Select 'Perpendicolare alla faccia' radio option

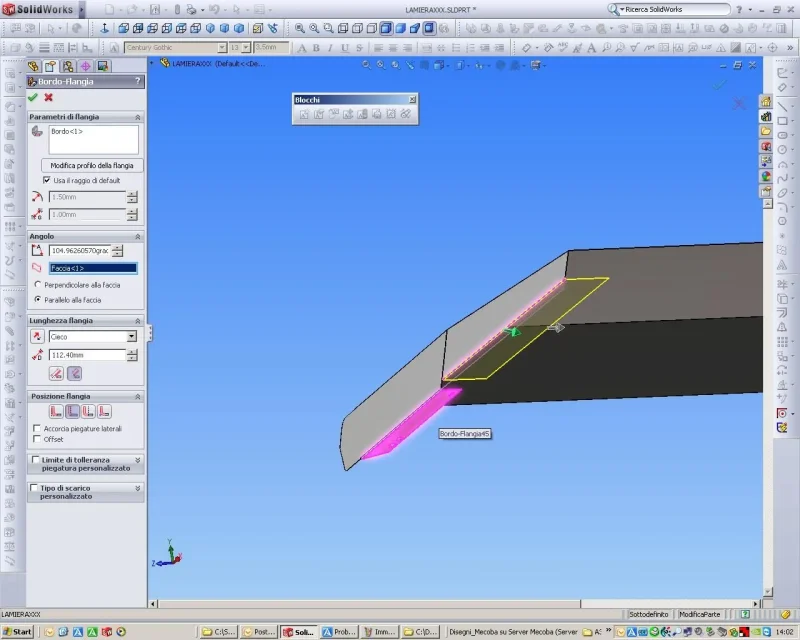point(38,284)
